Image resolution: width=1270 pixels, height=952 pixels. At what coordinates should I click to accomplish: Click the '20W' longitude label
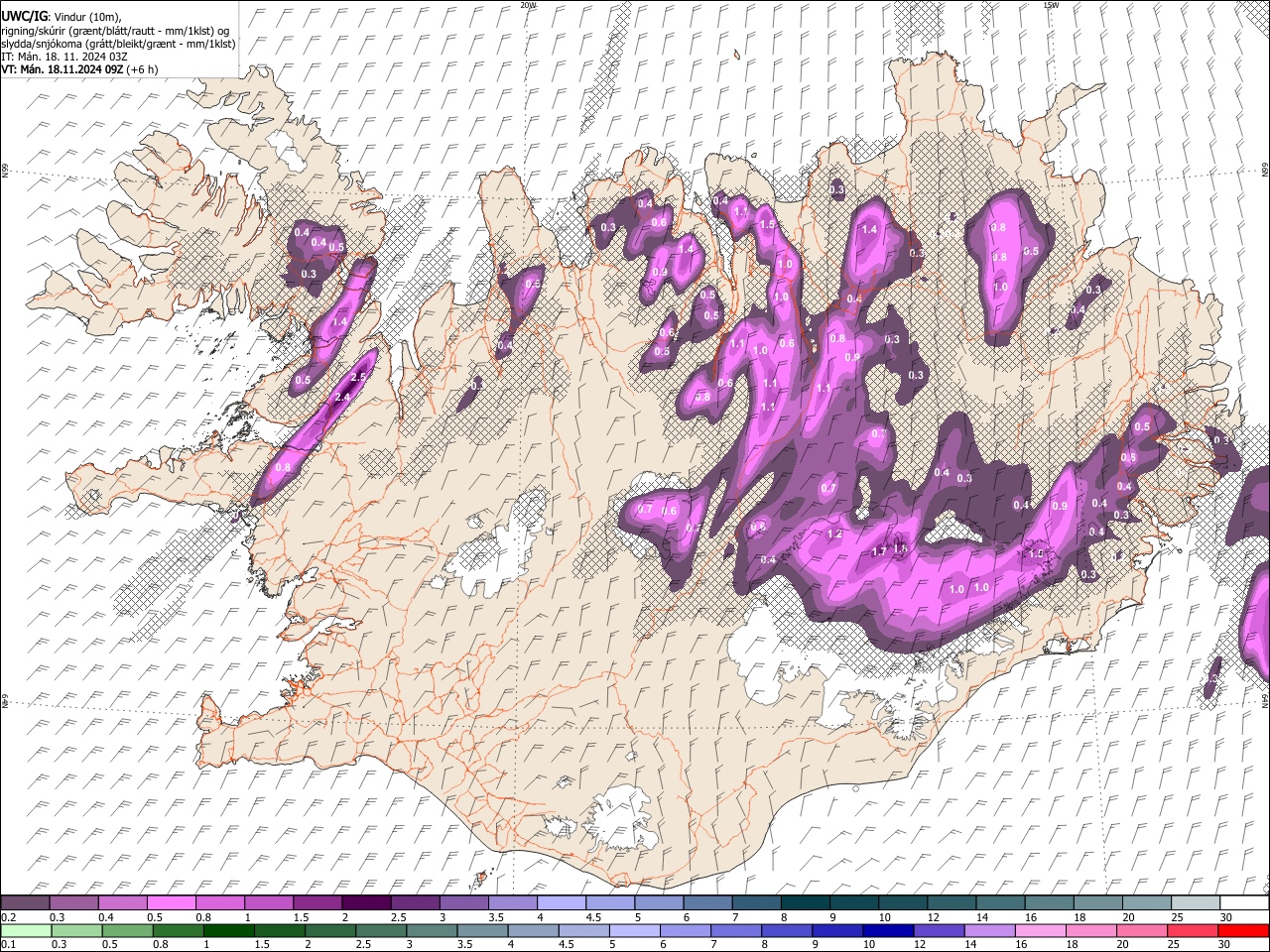click(528, 5)
